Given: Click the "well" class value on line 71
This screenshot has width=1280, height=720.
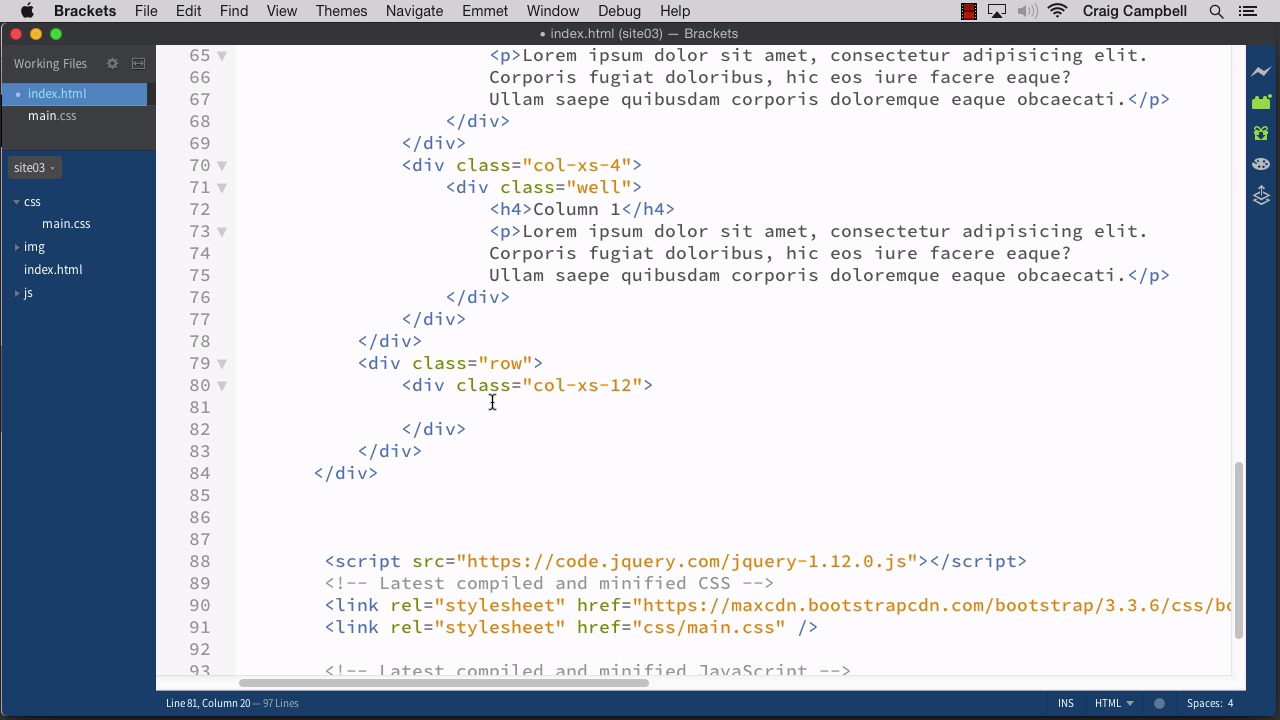Looking at the screenshot, I should 599,188.
